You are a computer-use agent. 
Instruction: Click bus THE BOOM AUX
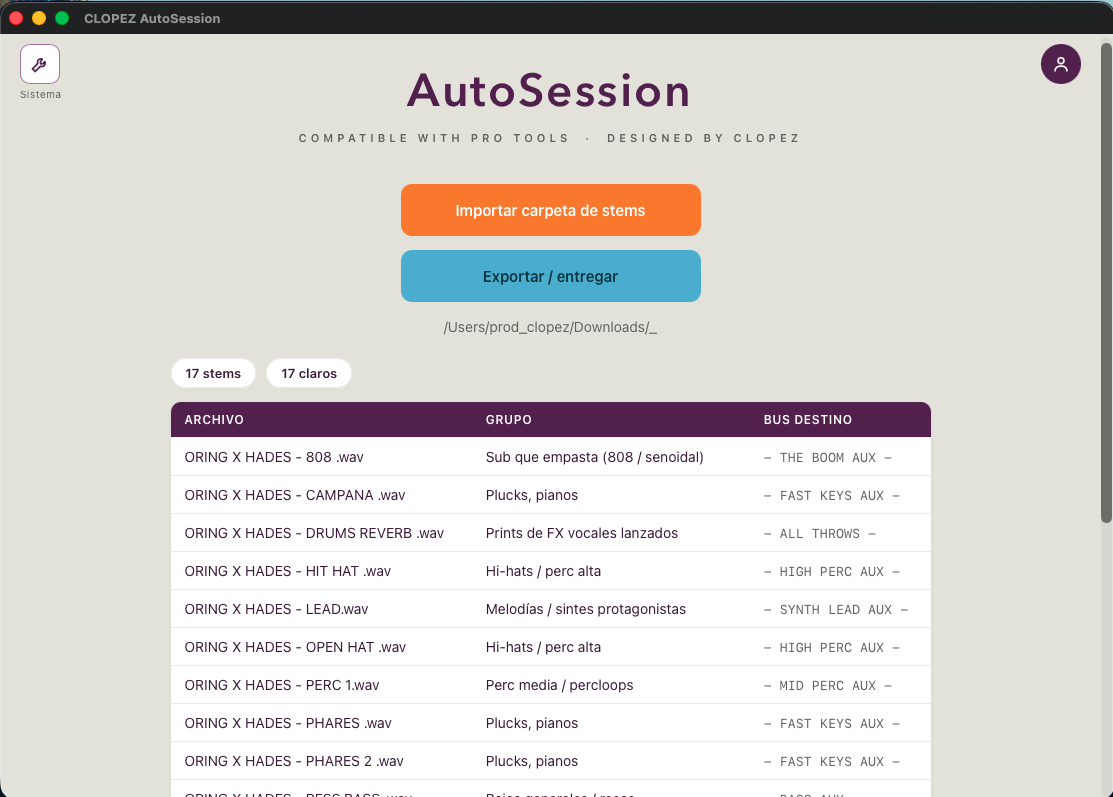pyautogui.click(x=828, y=458)
